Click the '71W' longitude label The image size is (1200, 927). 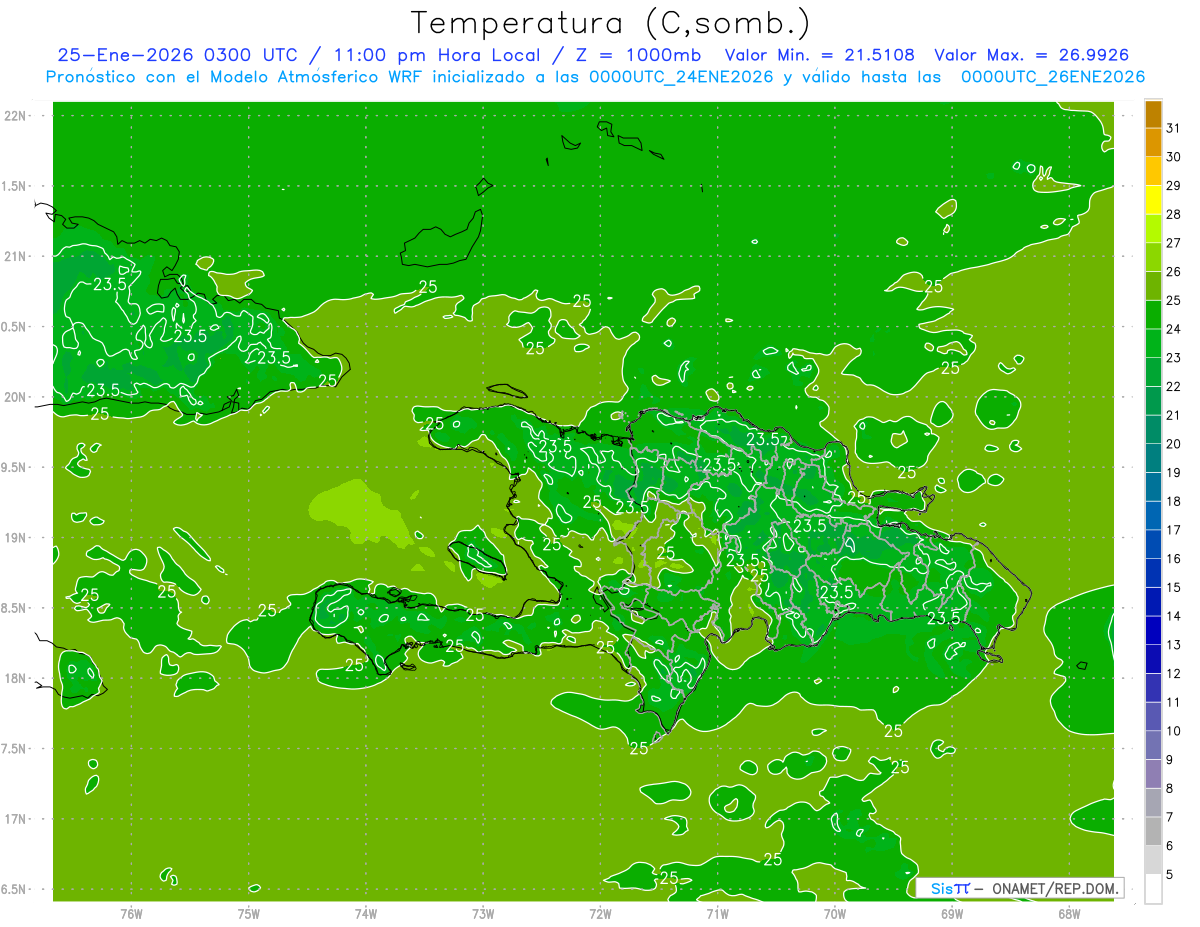[x=717, y=914]
